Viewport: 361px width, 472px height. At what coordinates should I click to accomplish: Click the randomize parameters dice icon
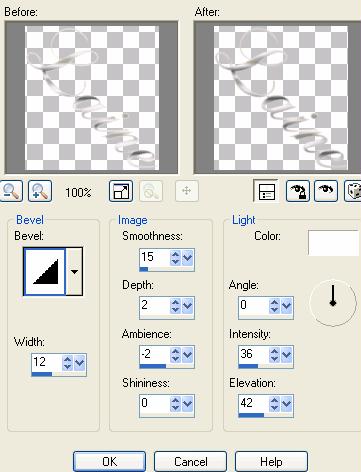pyautogui.click(x=353, y=191)
